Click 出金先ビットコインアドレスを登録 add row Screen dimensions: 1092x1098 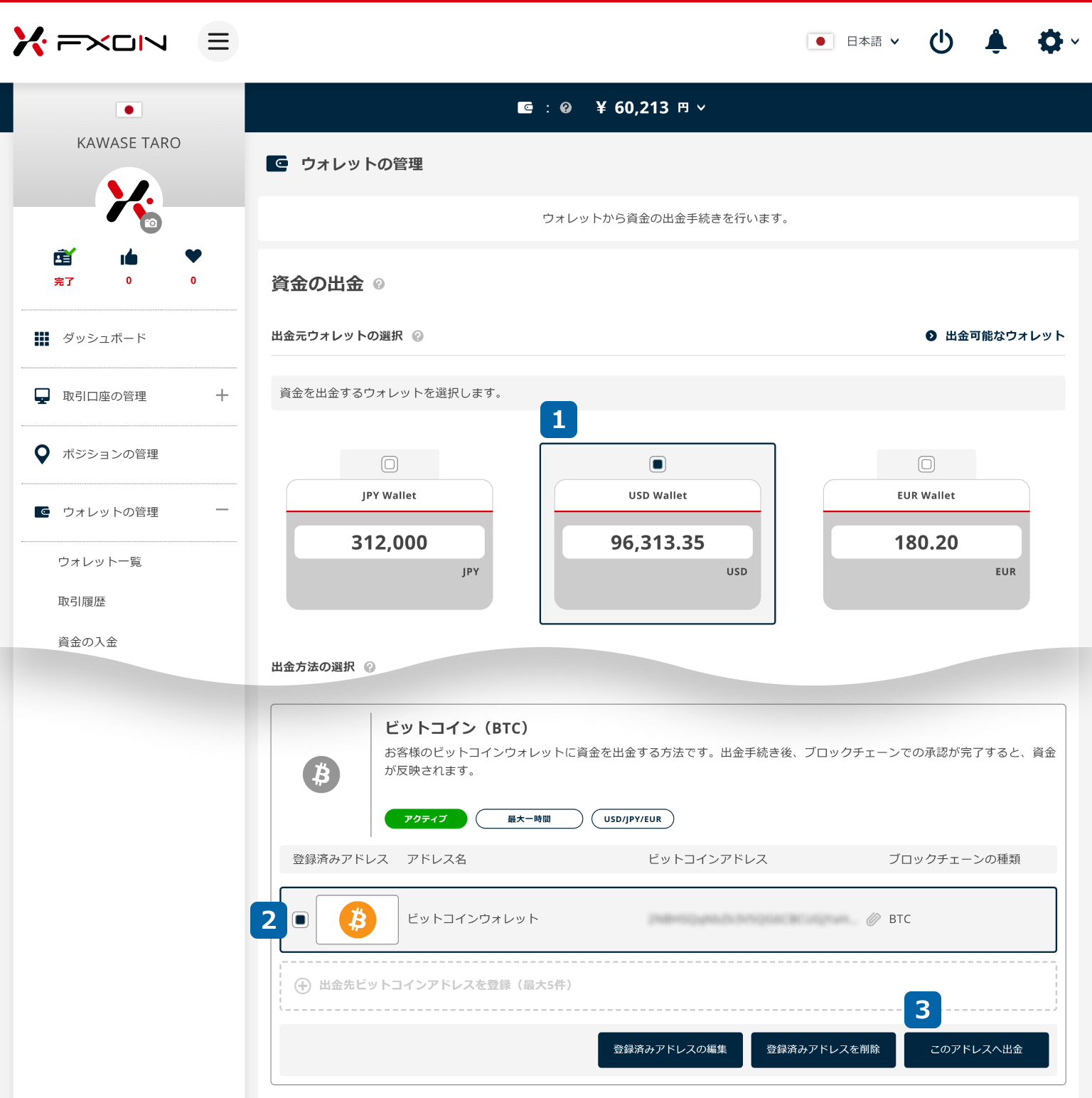pyautogui.click(x=668, y=986)
